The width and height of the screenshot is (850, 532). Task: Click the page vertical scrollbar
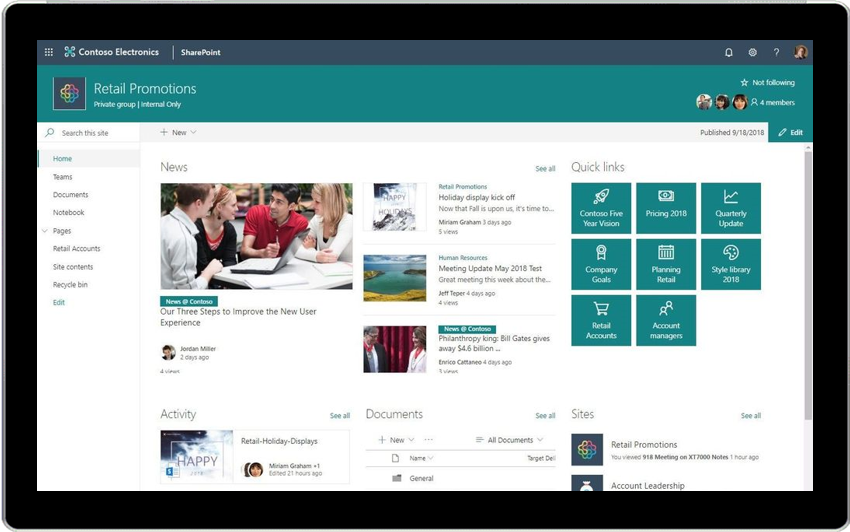point(808,285)
